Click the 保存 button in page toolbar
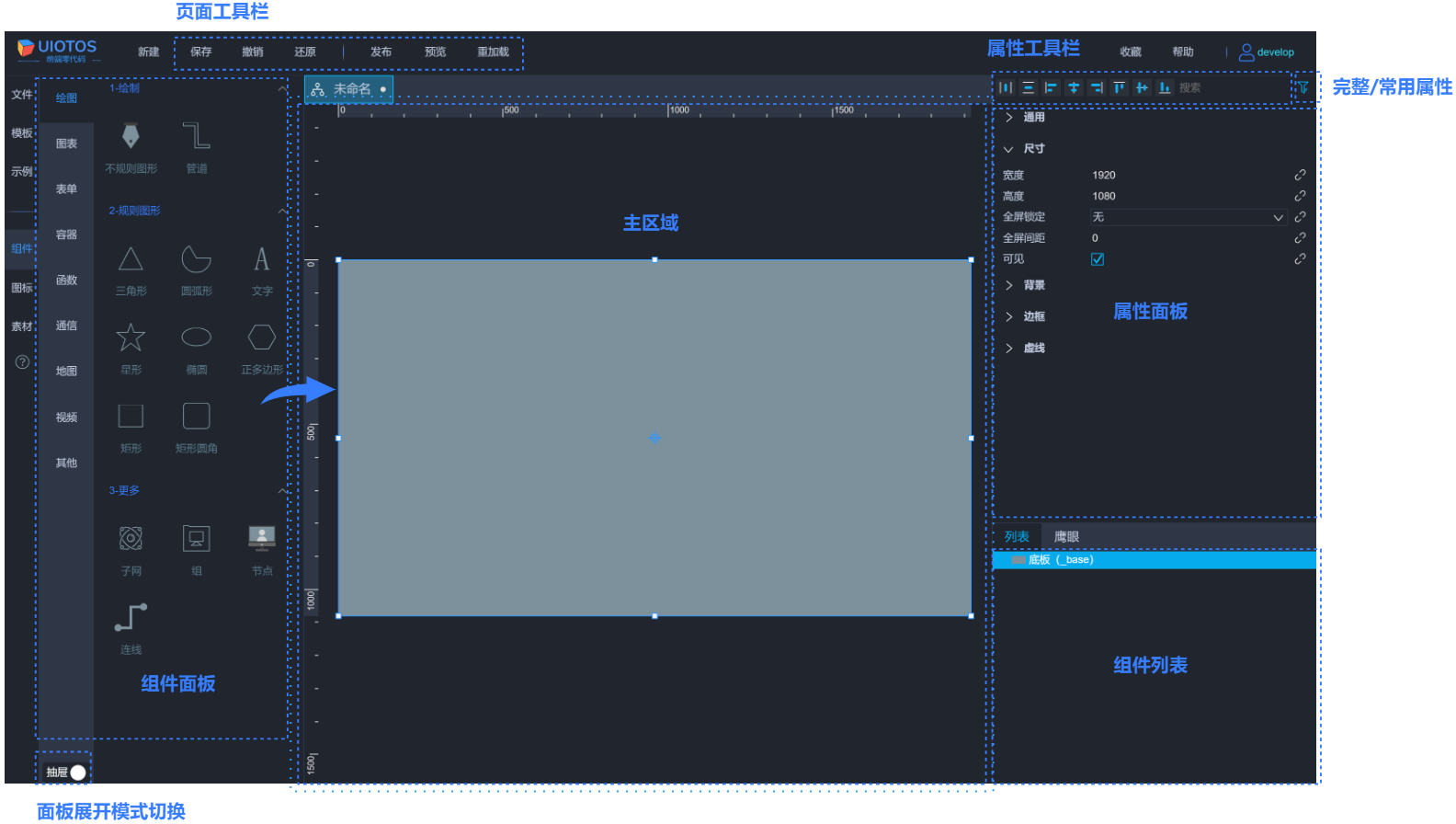The width and height of the screenshot is (1456, 824). 200,52
